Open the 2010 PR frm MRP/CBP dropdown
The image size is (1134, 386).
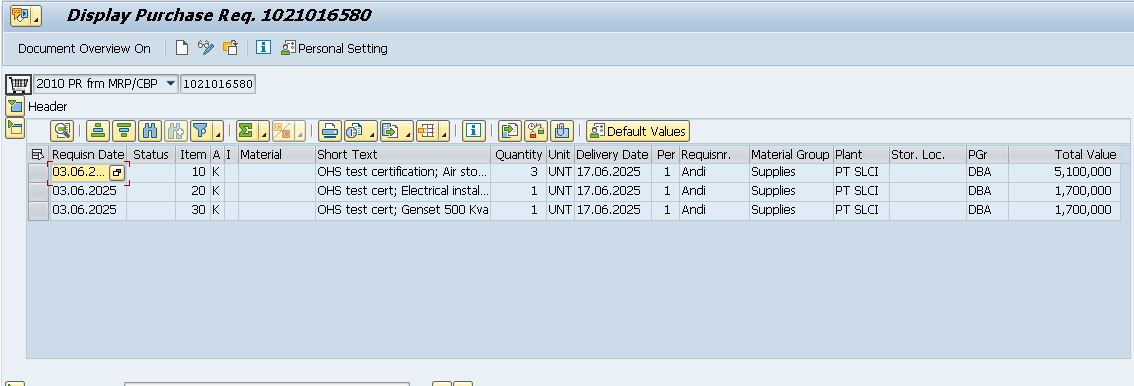point(171,84)
